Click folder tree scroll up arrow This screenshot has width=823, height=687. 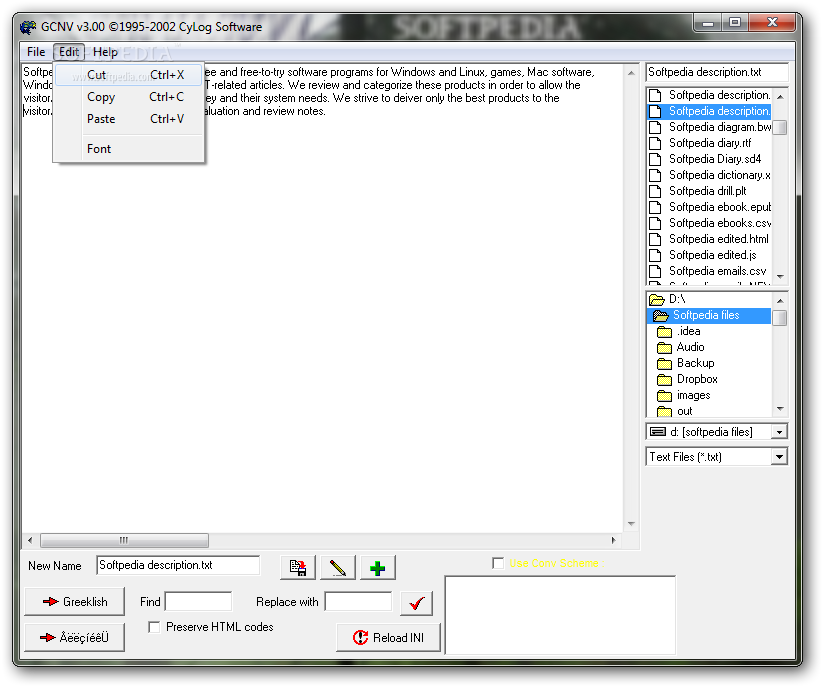coord(780,301)
